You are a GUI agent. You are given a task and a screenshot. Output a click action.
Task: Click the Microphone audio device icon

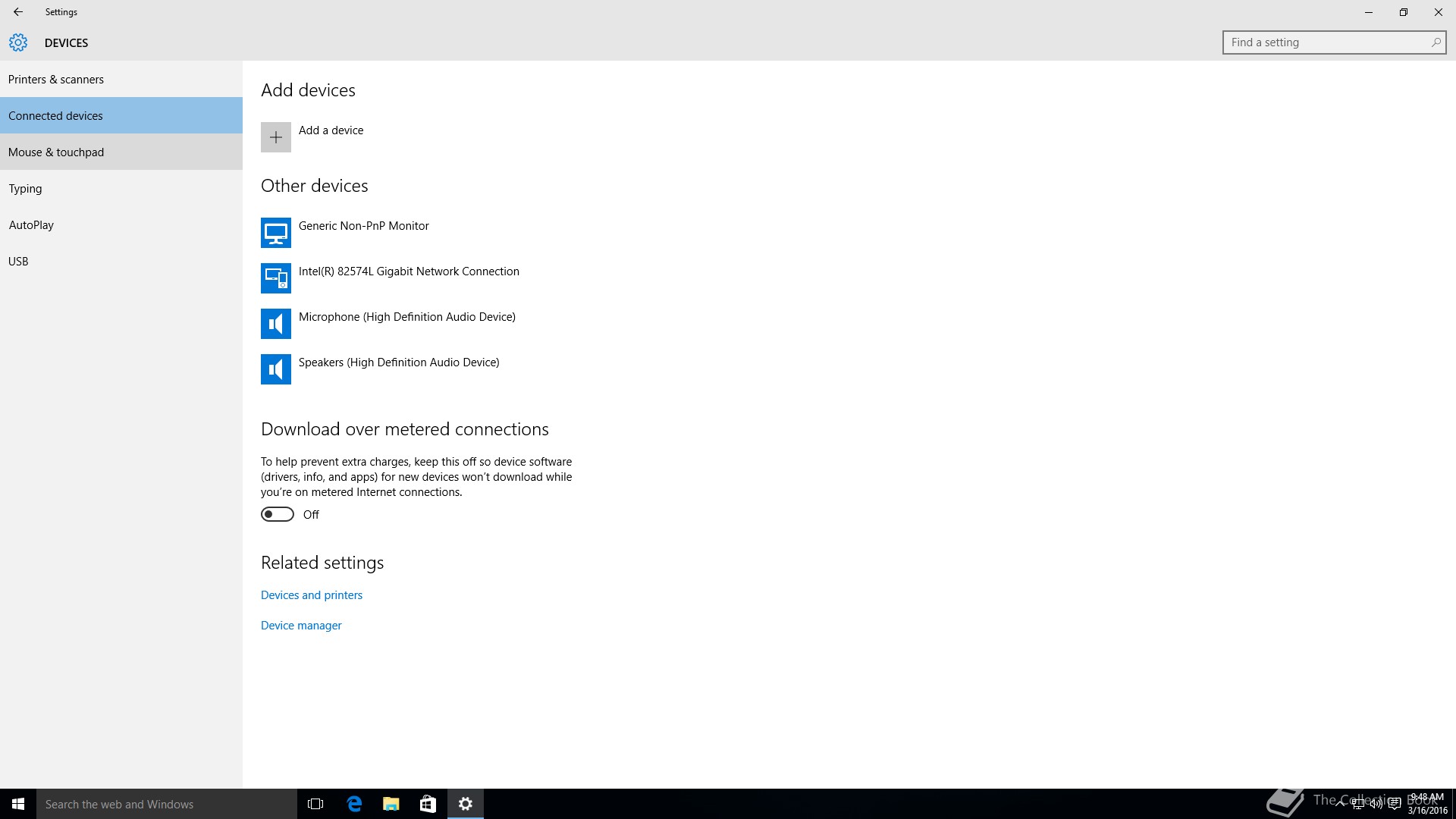tap(276, 324)
